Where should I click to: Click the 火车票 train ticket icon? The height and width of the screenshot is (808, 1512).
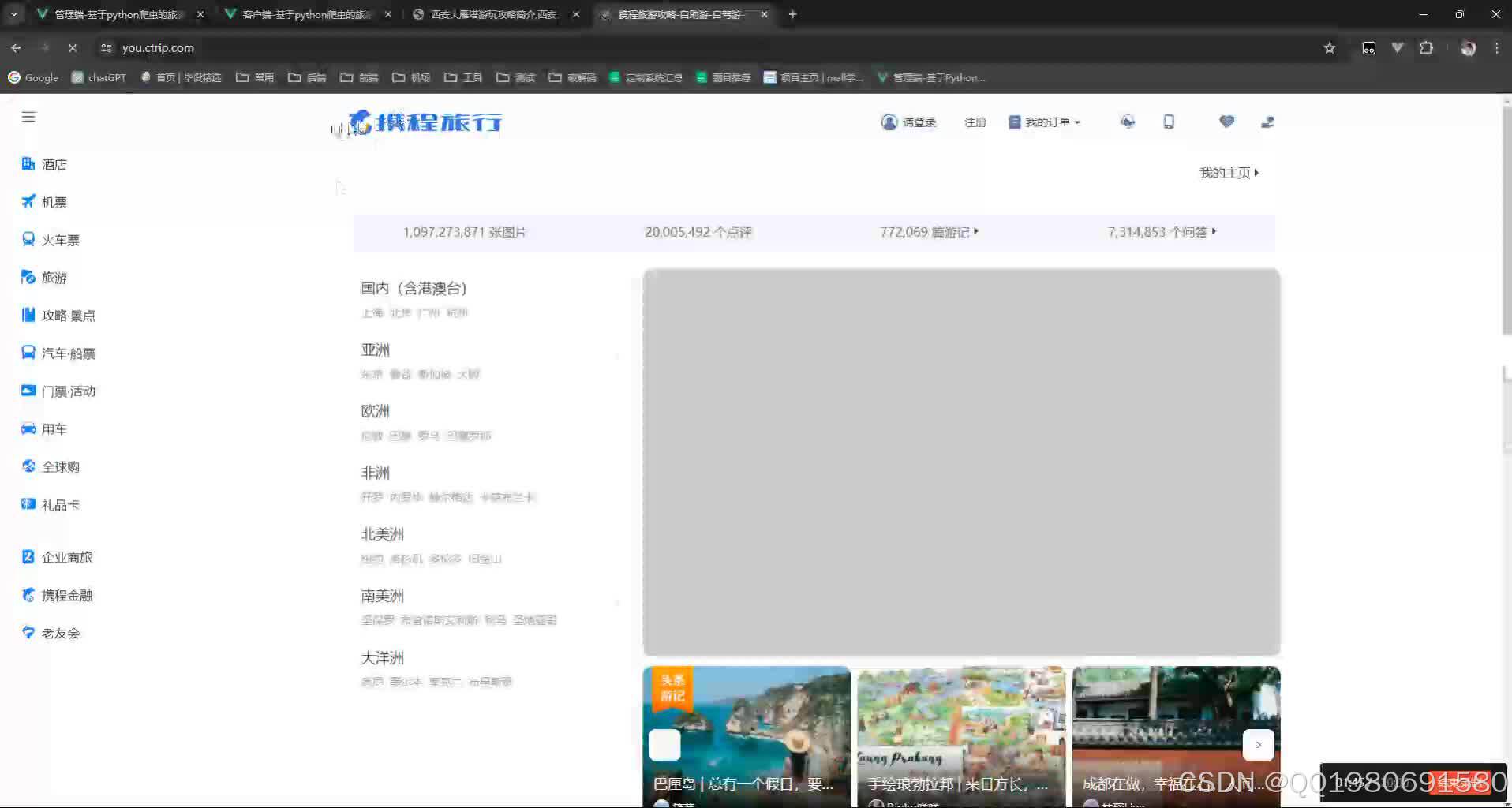coord(28,239)
